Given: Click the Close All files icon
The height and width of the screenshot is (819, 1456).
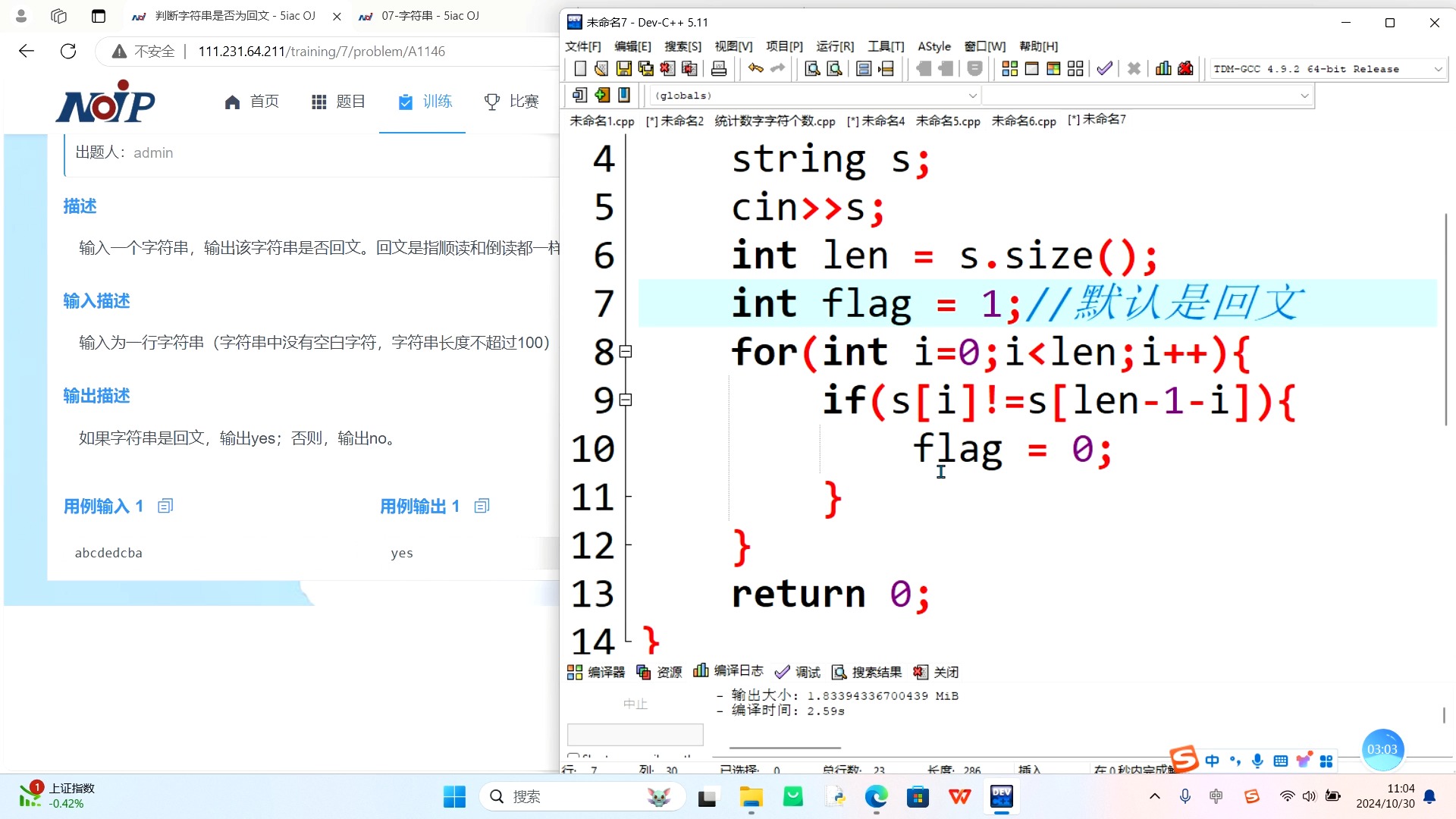Looking at the screenshot, I should coord(689,69).
